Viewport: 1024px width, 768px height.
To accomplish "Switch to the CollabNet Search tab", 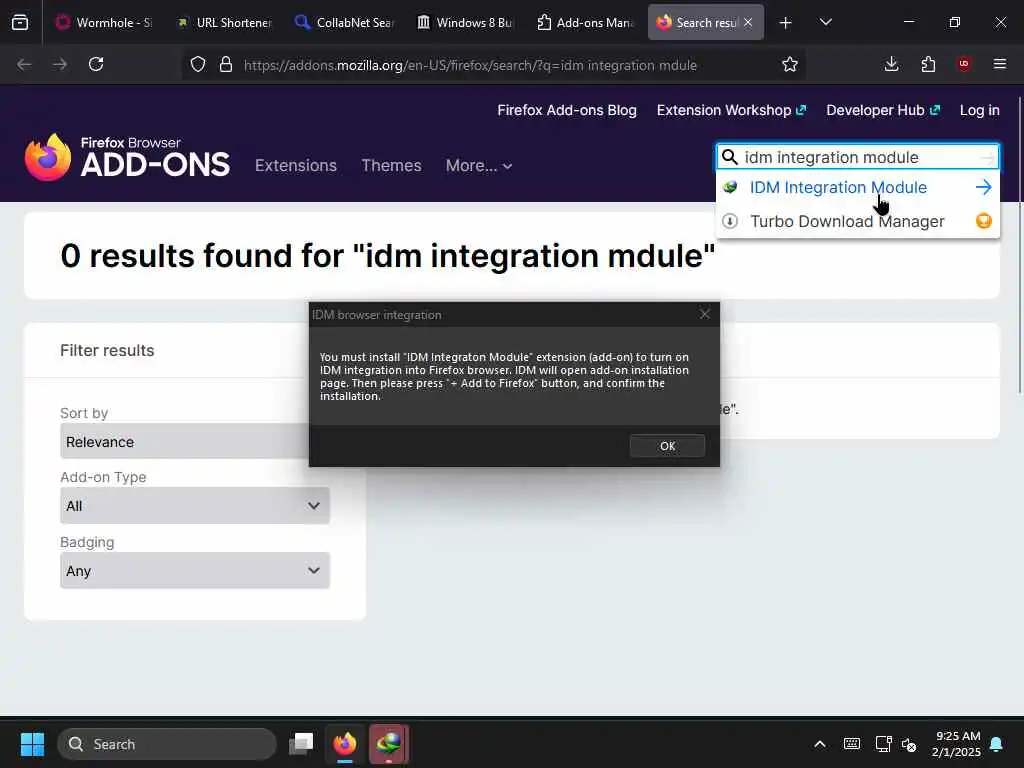I will 344,22.
